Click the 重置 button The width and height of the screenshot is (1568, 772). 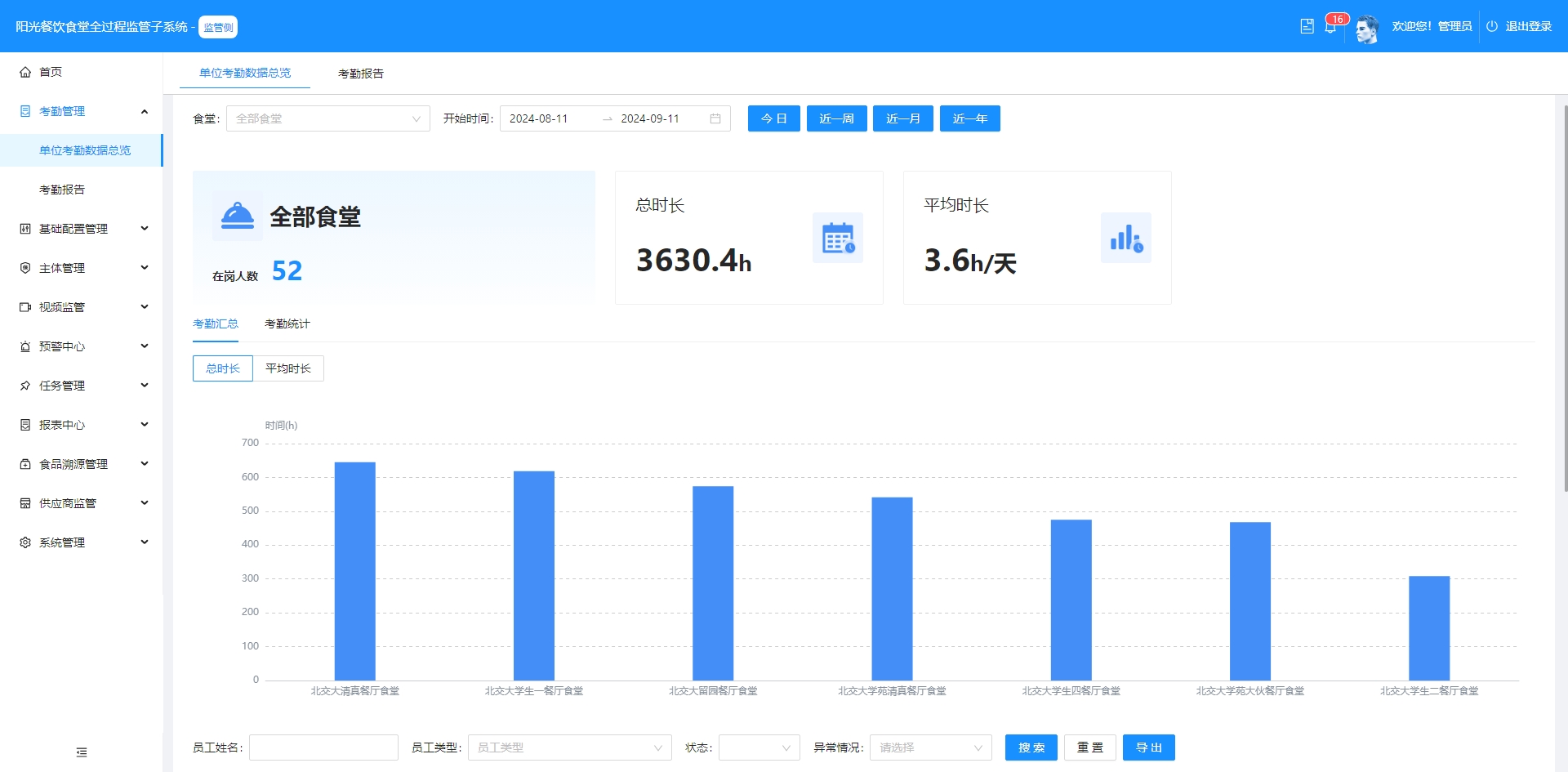(1090, 747)
